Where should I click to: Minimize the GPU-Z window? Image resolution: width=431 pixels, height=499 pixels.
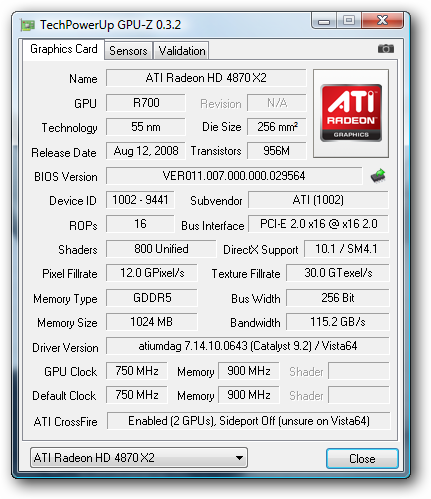pyautogui.click(x=324, y=21)
